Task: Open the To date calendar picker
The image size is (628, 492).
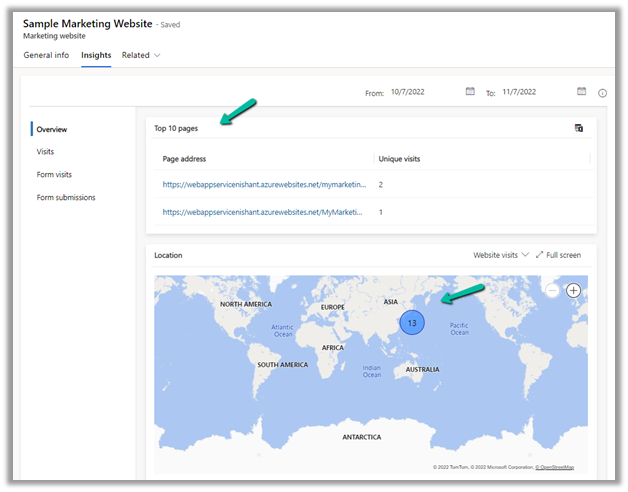Action: pyautogui.click(x=581, y=92)
